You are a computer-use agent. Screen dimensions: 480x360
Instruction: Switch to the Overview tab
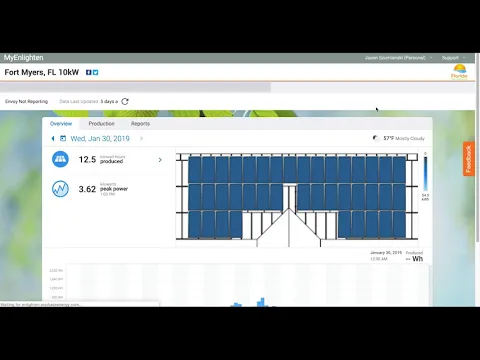pos(61,124)
